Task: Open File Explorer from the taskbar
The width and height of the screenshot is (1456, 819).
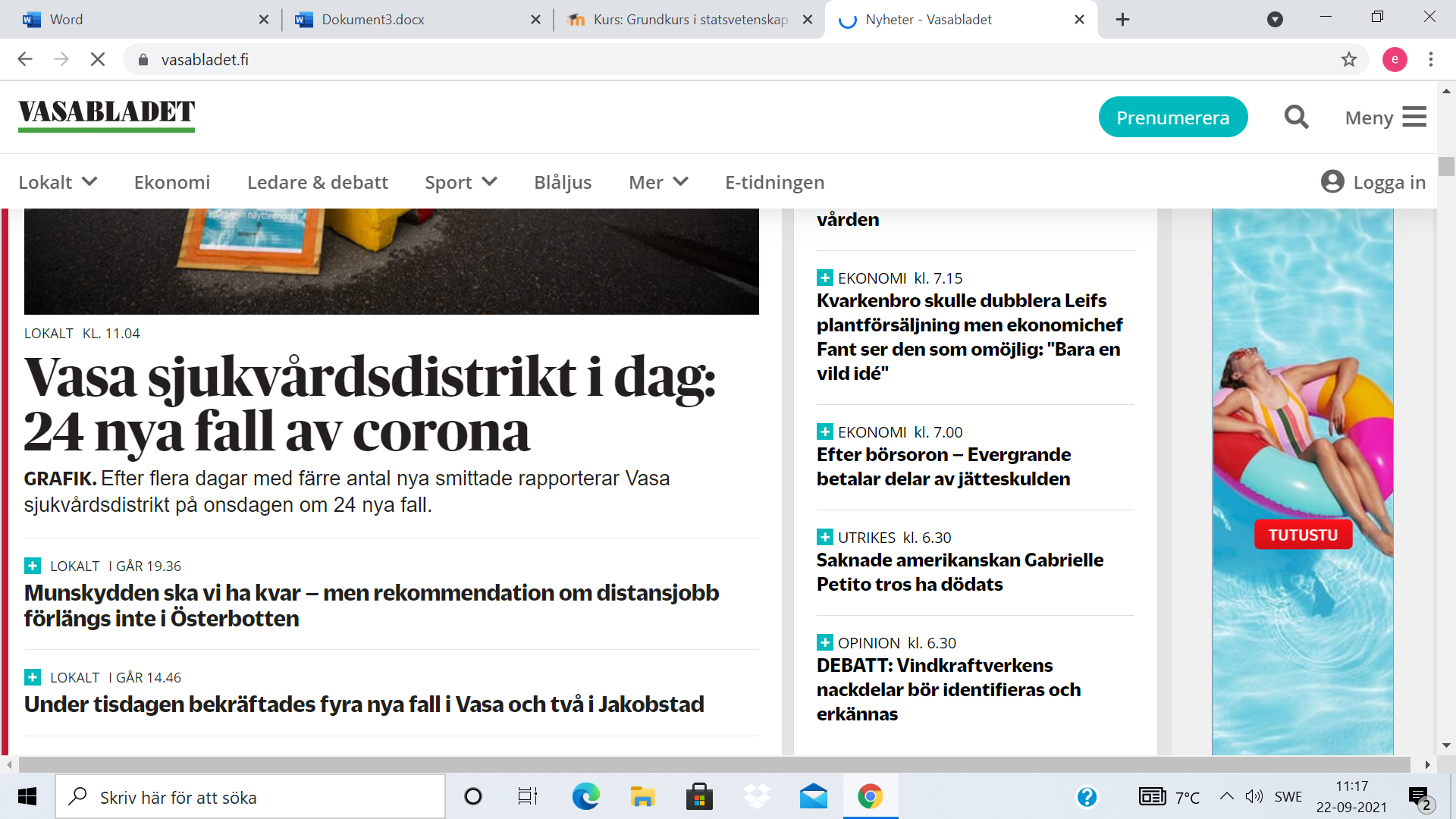Action: 642,797
